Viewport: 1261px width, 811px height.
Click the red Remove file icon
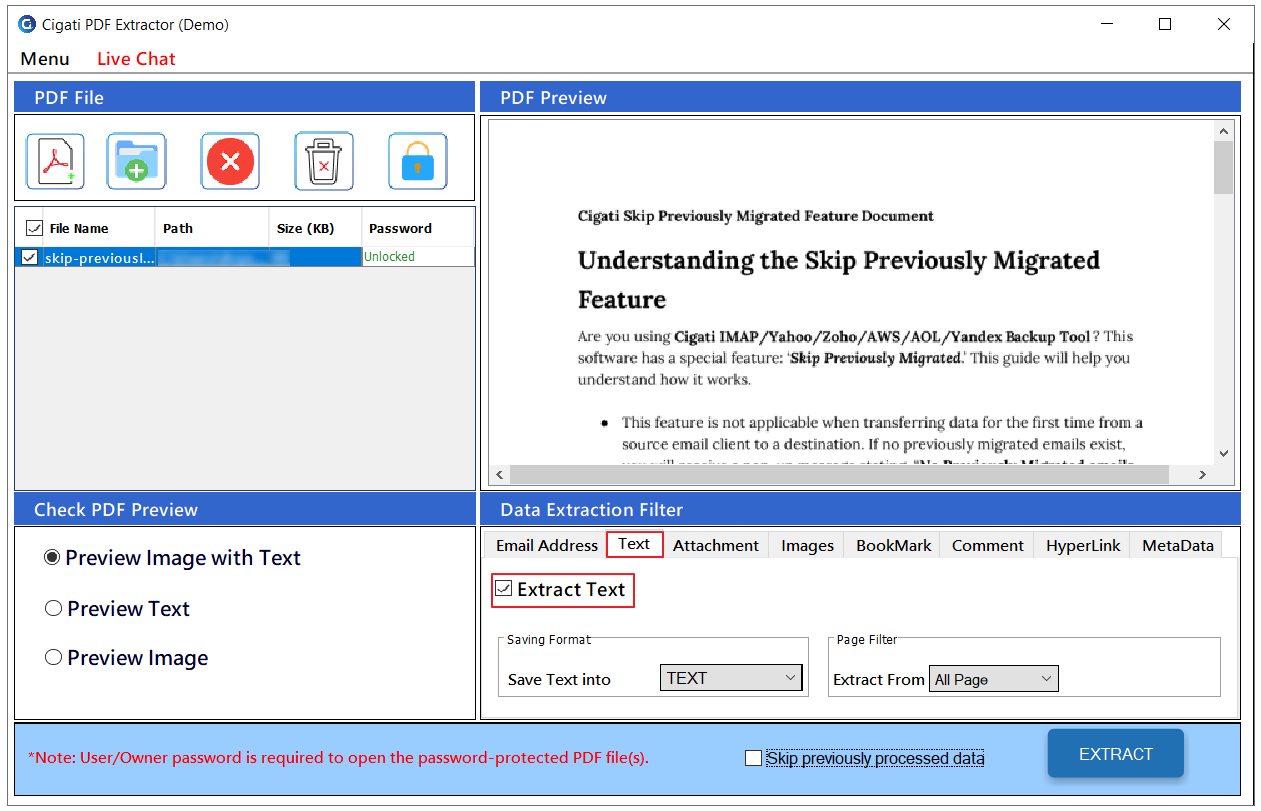230,161
